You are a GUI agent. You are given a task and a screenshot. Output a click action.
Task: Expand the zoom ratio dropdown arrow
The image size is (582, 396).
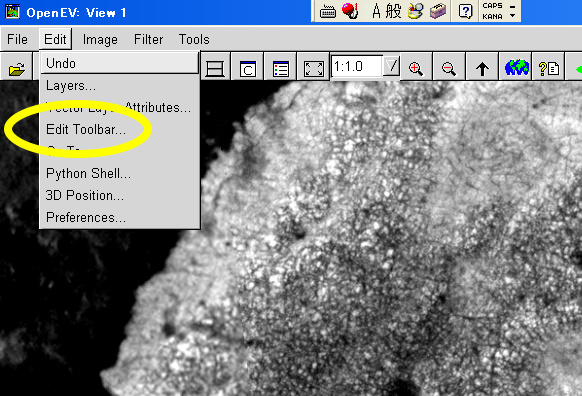pyautogui.click(x=391, y=66)
